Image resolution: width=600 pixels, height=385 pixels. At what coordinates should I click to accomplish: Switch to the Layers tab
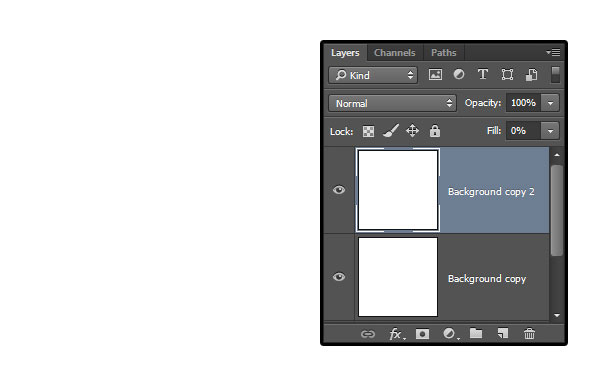(x=345, y=53)
